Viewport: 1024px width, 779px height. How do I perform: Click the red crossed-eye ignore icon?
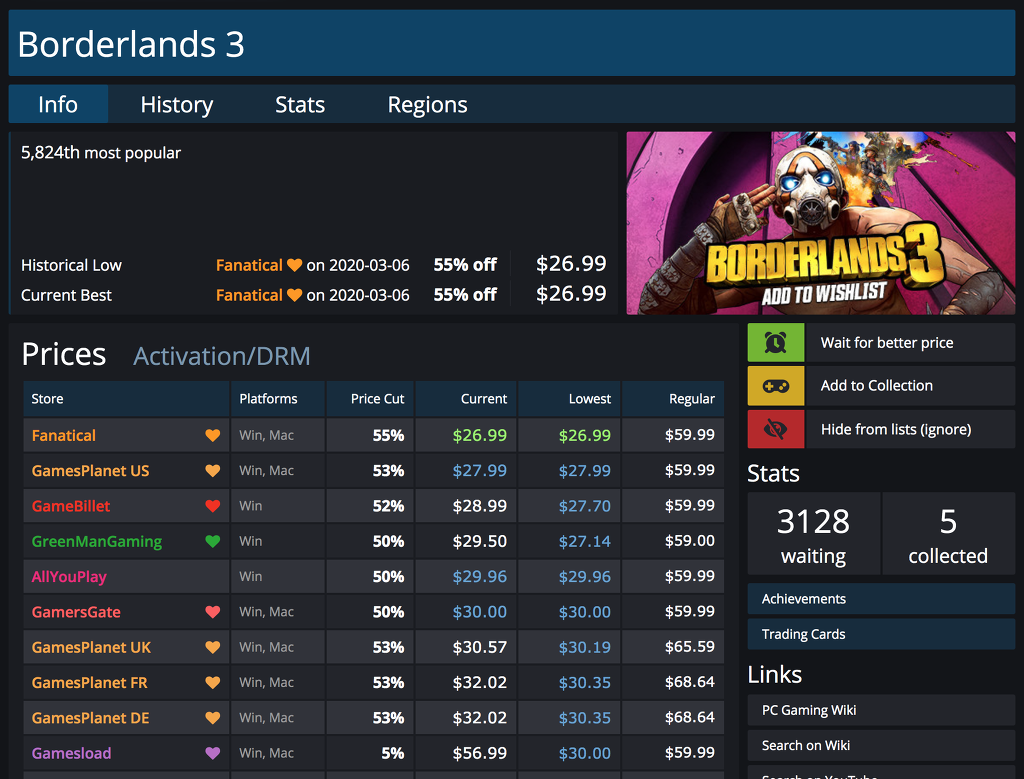tap(775, 429)
